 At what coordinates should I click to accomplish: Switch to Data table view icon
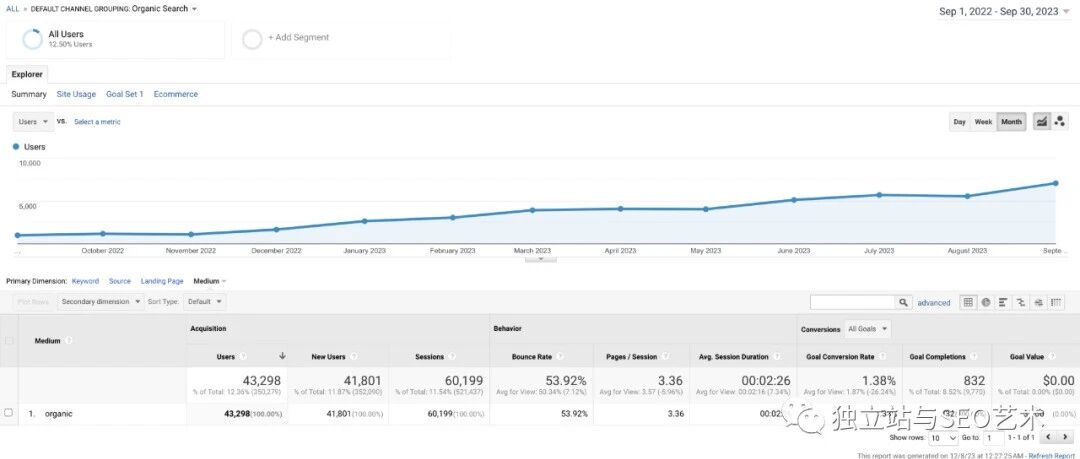[968, 302]
